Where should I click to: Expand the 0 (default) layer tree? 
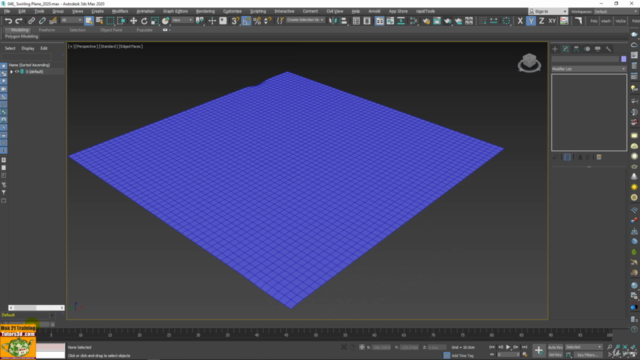pyautogui.click(x=11, y=72)
